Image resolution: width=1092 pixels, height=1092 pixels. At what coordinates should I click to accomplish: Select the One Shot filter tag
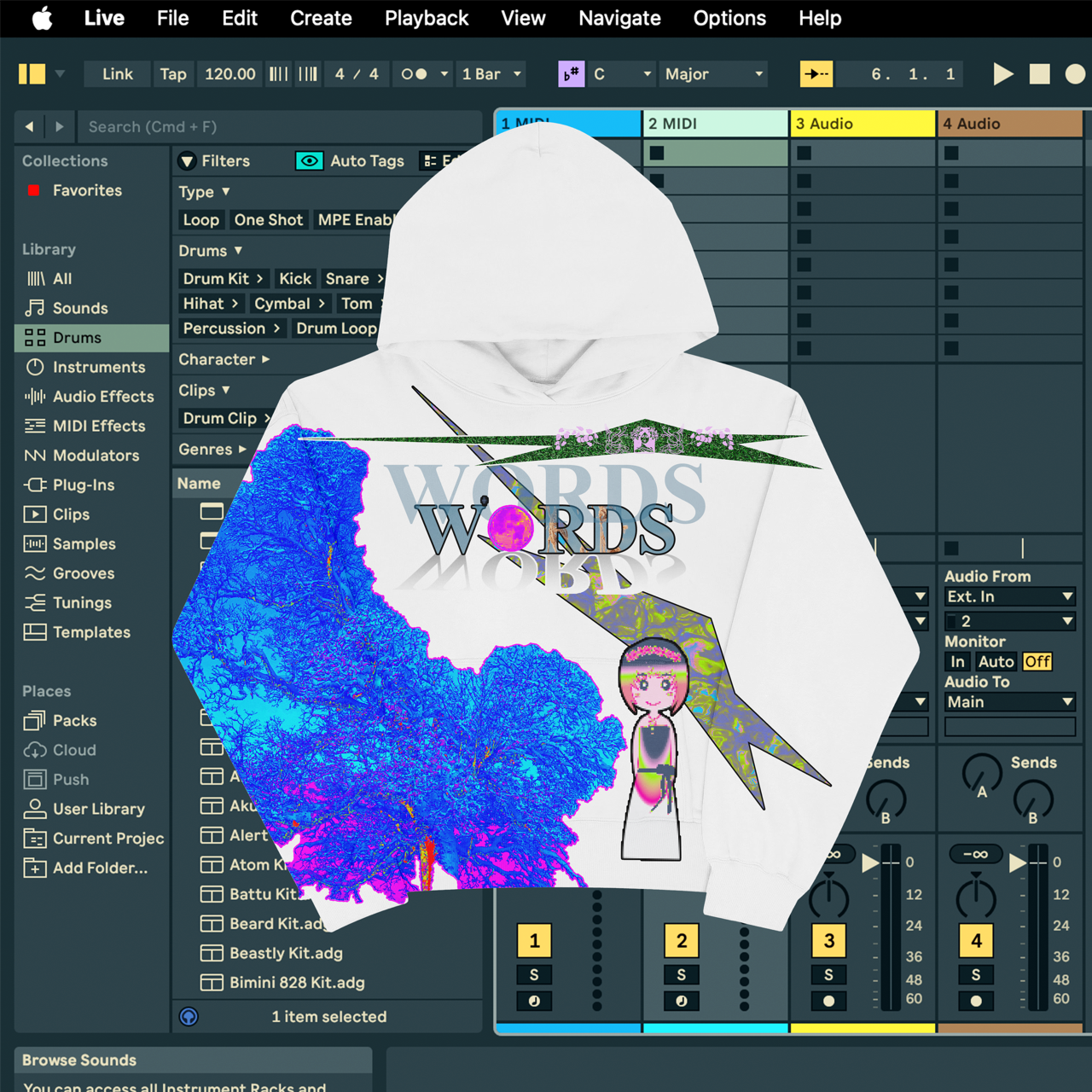[x=269, y=220]
